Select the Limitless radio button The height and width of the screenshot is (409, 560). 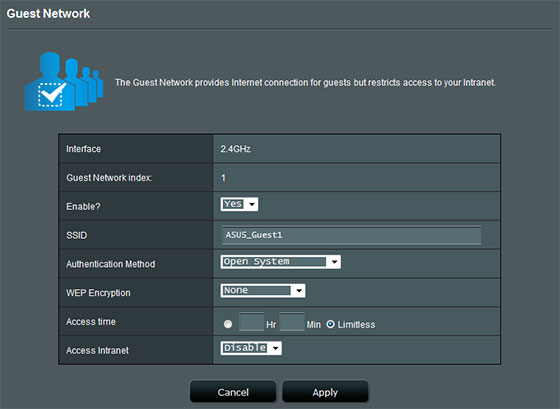coord(331,324)
